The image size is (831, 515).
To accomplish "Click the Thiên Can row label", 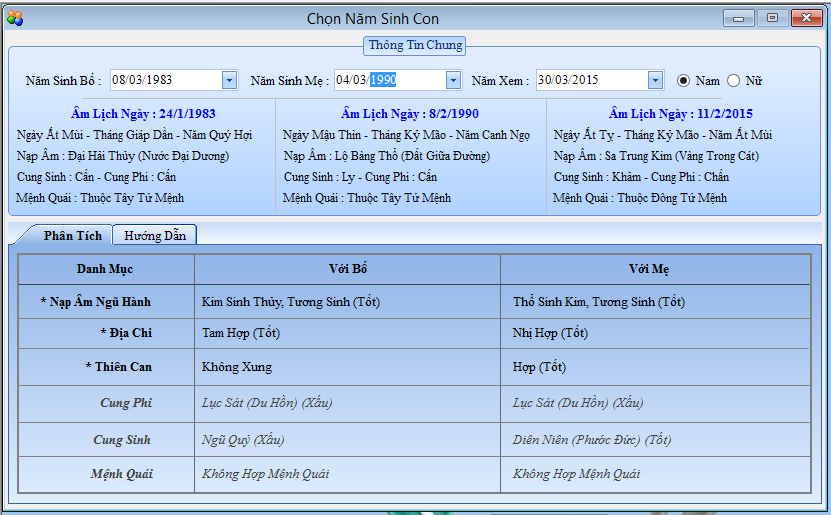I will pos(118,367).
